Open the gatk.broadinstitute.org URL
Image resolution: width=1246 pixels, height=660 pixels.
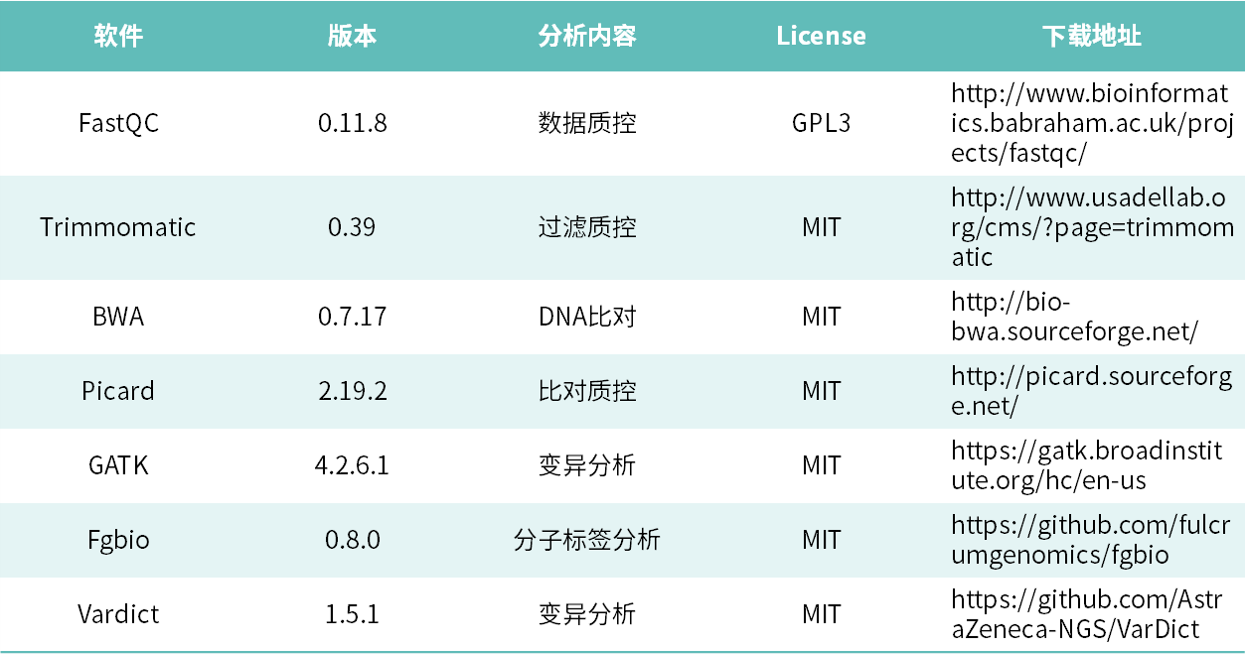coord(1087,466)
